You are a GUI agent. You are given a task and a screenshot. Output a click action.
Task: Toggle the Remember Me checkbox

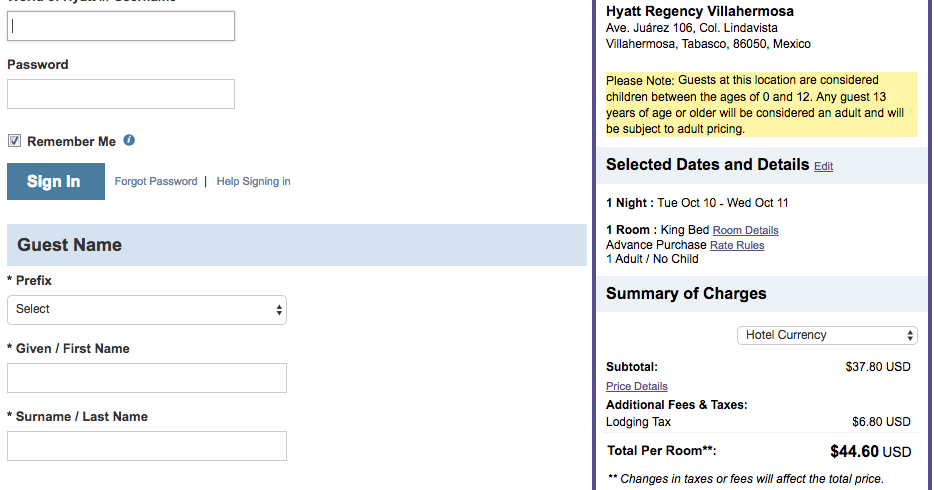(x=14, y=142)
